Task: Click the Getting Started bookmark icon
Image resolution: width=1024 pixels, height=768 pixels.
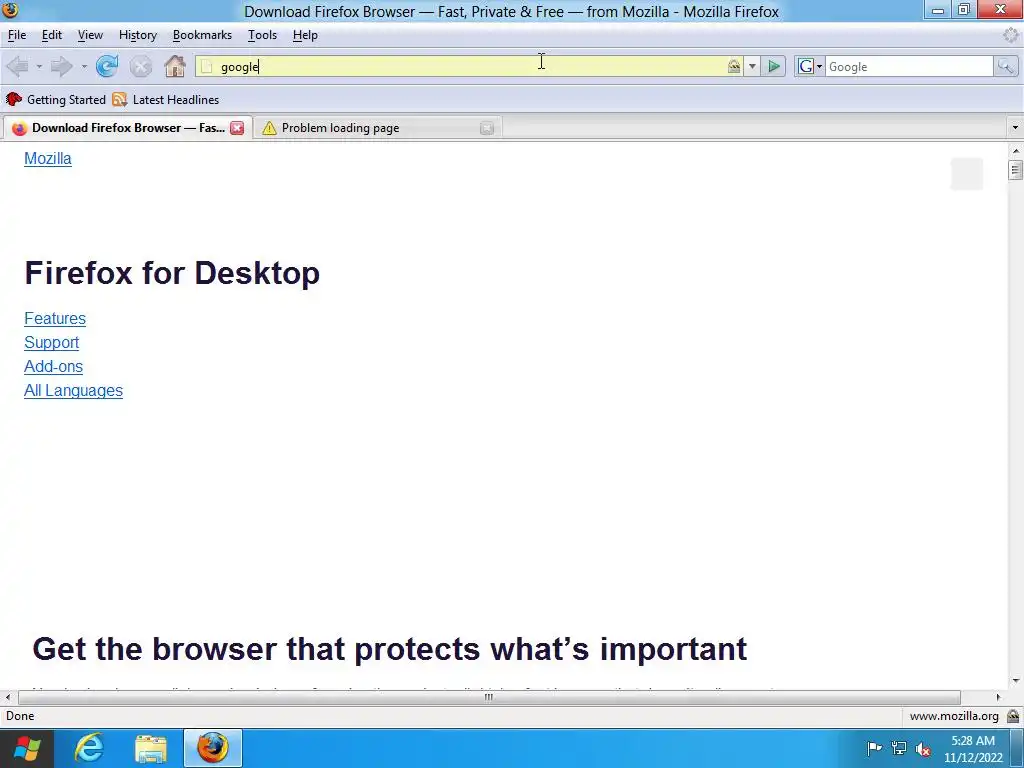Action: tap(14, 99)
